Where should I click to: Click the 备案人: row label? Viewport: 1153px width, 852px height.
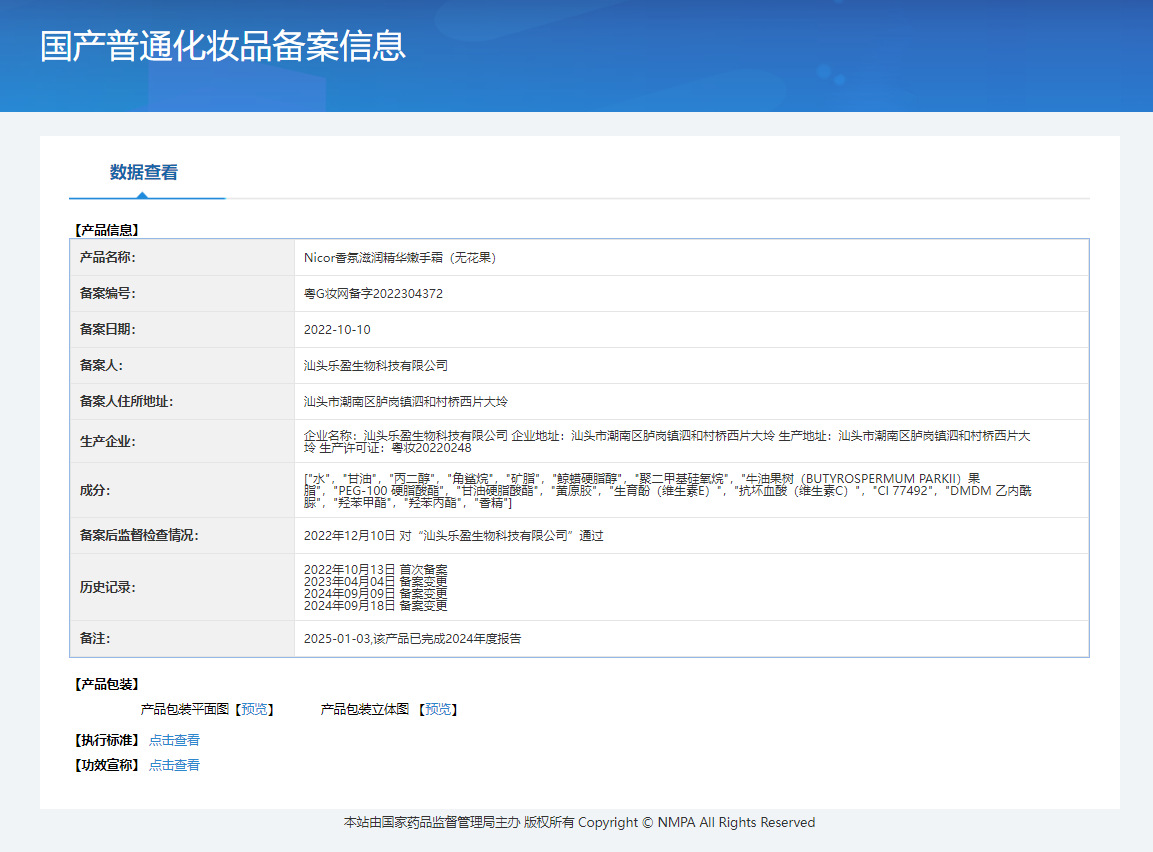[101, 365]
